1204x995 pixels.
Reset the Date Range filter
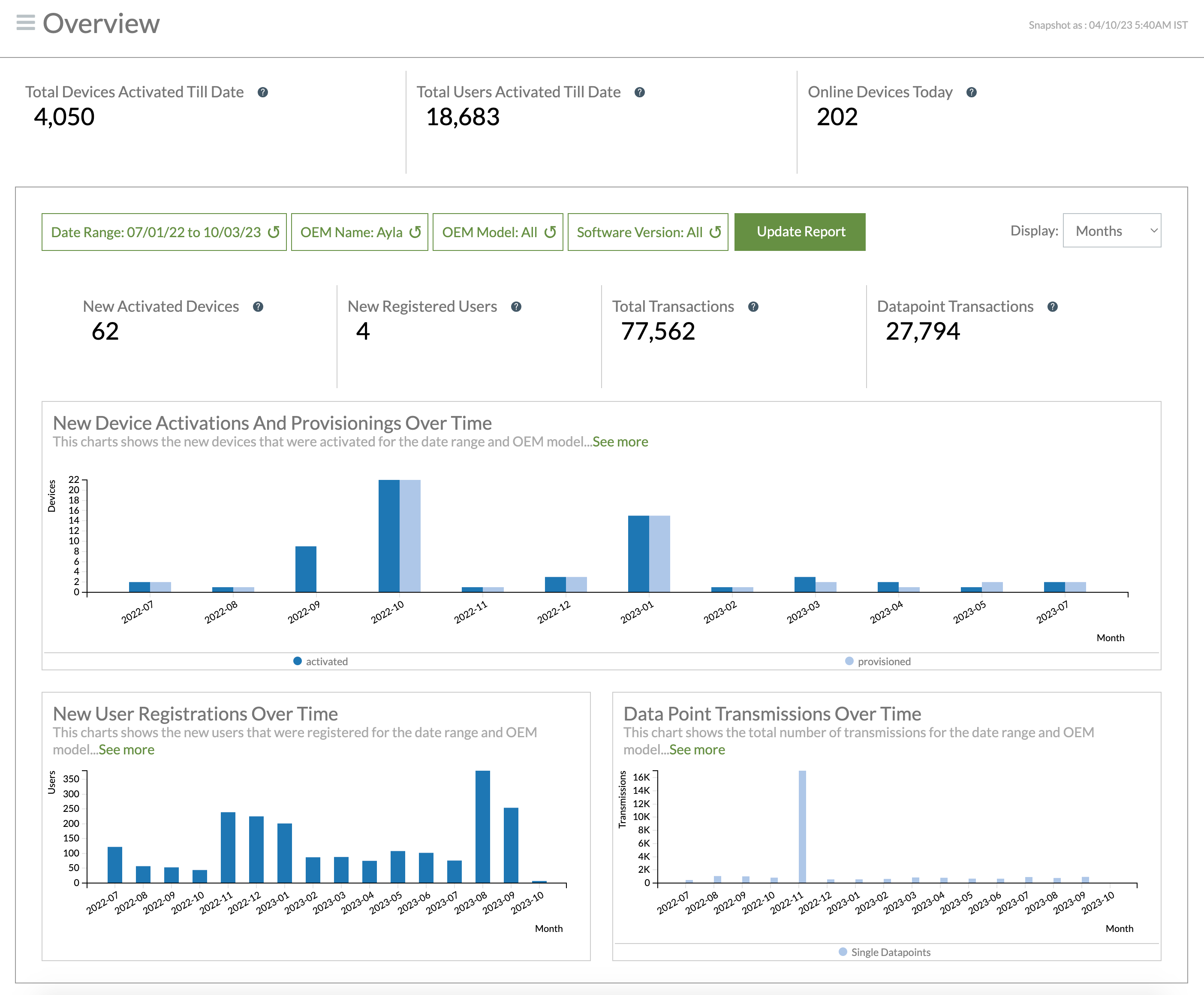click(x=274, y=232)
